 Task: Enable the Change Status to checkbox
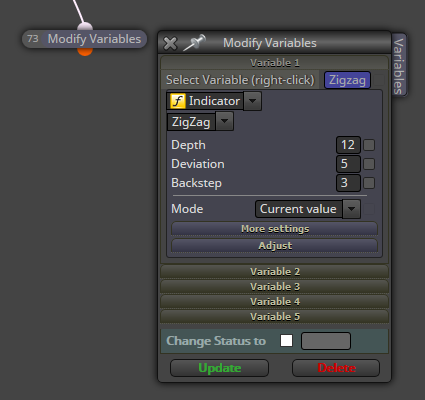[x=287, y=341]
